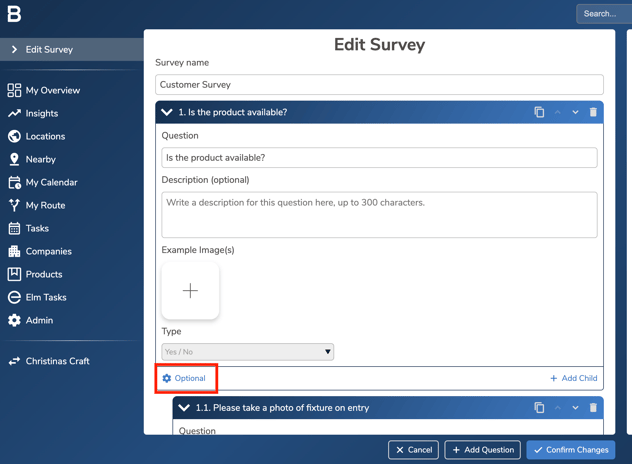Click Add Child link for question 1

573,378
